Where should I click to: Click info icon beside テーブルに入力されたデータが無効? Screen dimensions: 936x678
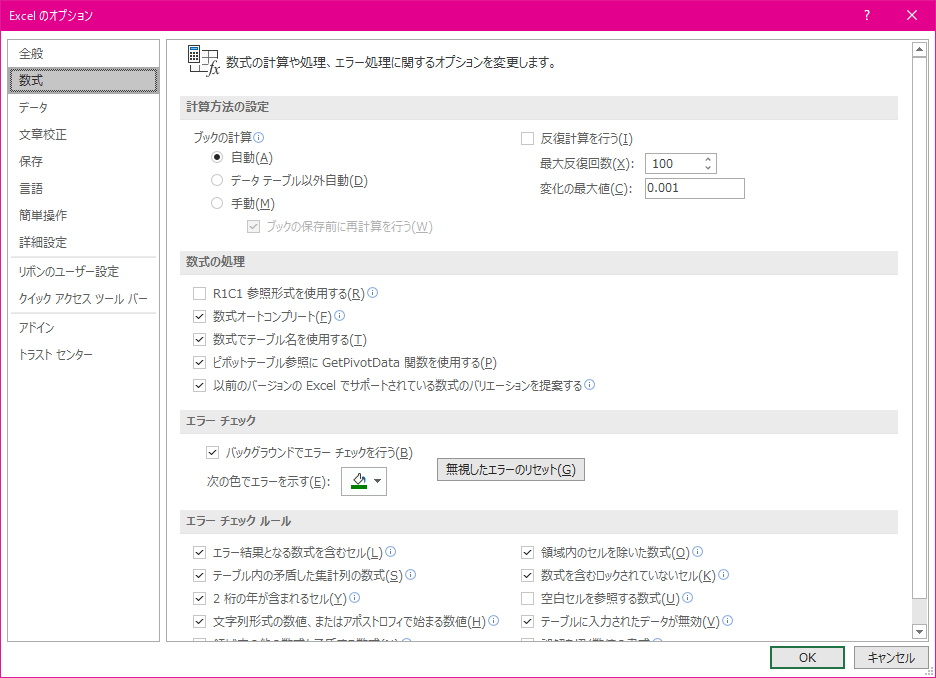click(728, 621)
